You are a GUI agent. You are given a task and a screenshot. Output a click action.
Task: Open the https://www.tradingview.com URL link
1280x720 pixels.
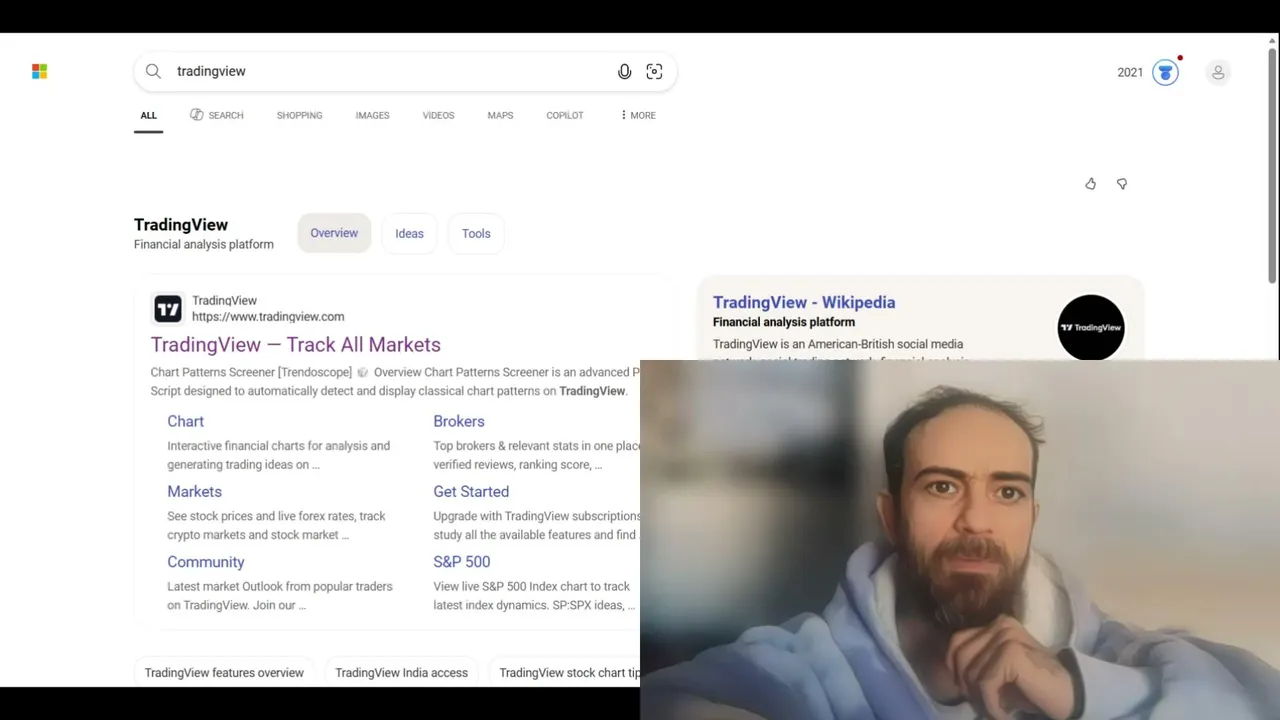click(x=268, y=317)
